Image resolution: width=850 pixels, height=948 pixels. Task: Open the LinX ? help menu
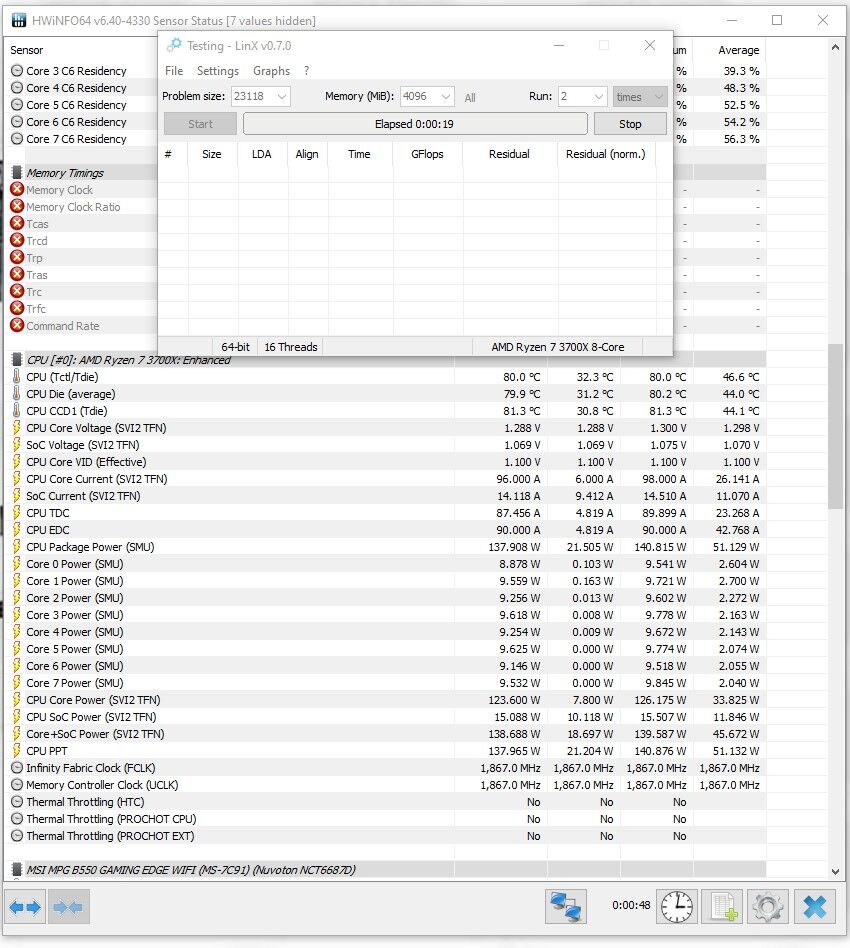[307, 71]
